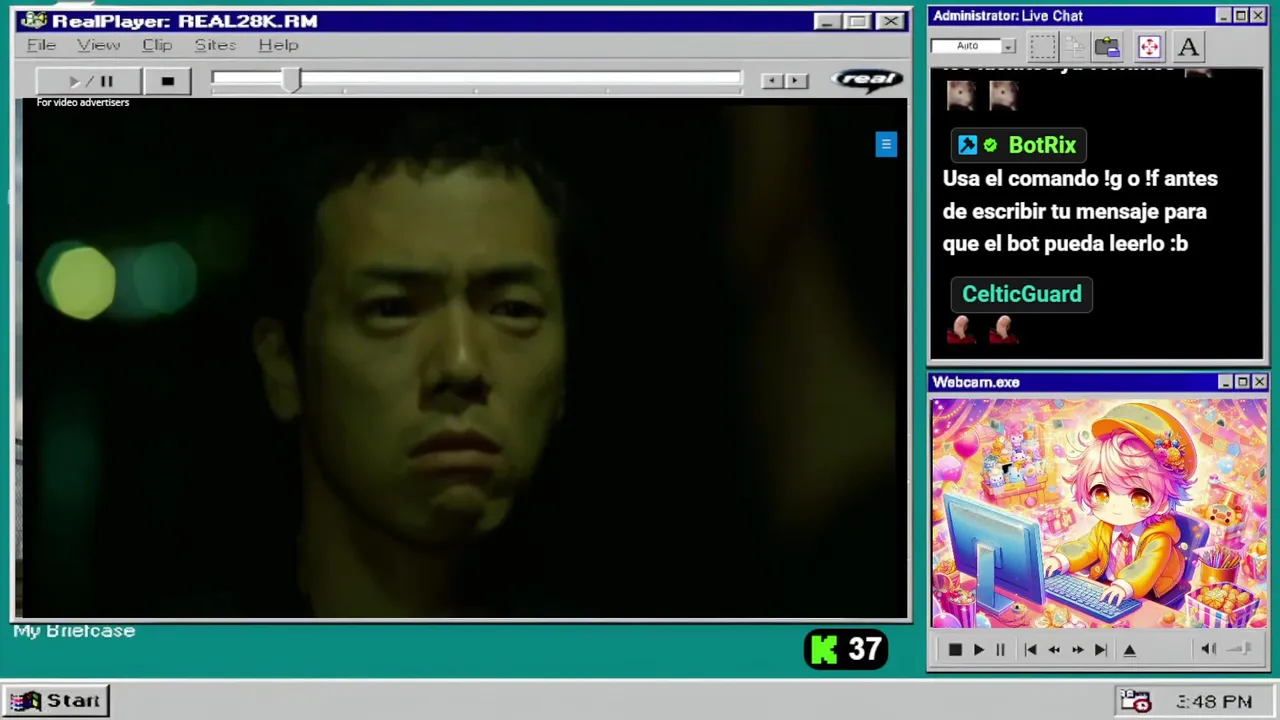1280x720 pixels.
Task: Click the green verified check beside BotRix
Action: tap(990, 145)
